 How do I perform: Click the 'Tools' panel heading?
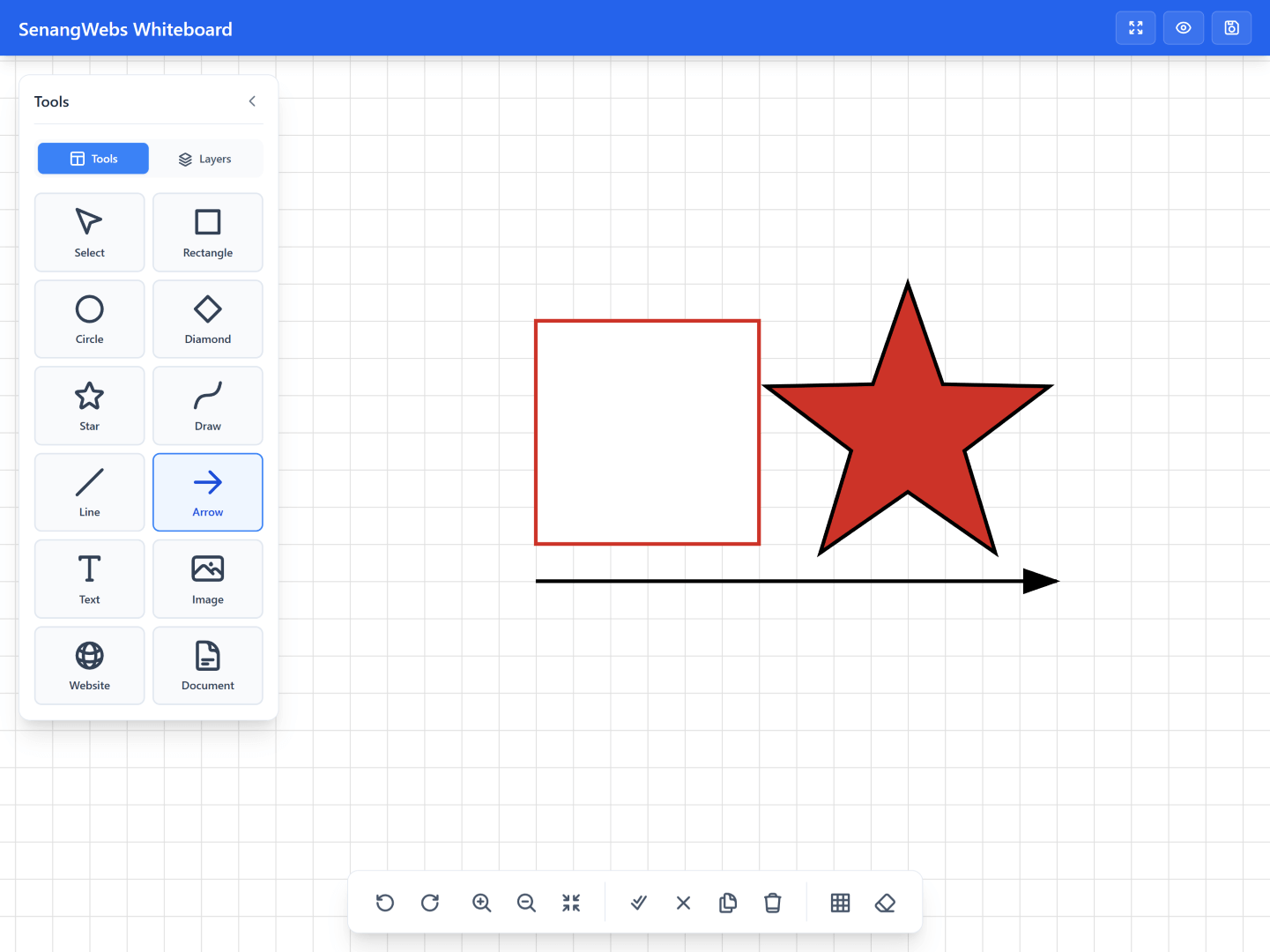(x=52, y=101)
